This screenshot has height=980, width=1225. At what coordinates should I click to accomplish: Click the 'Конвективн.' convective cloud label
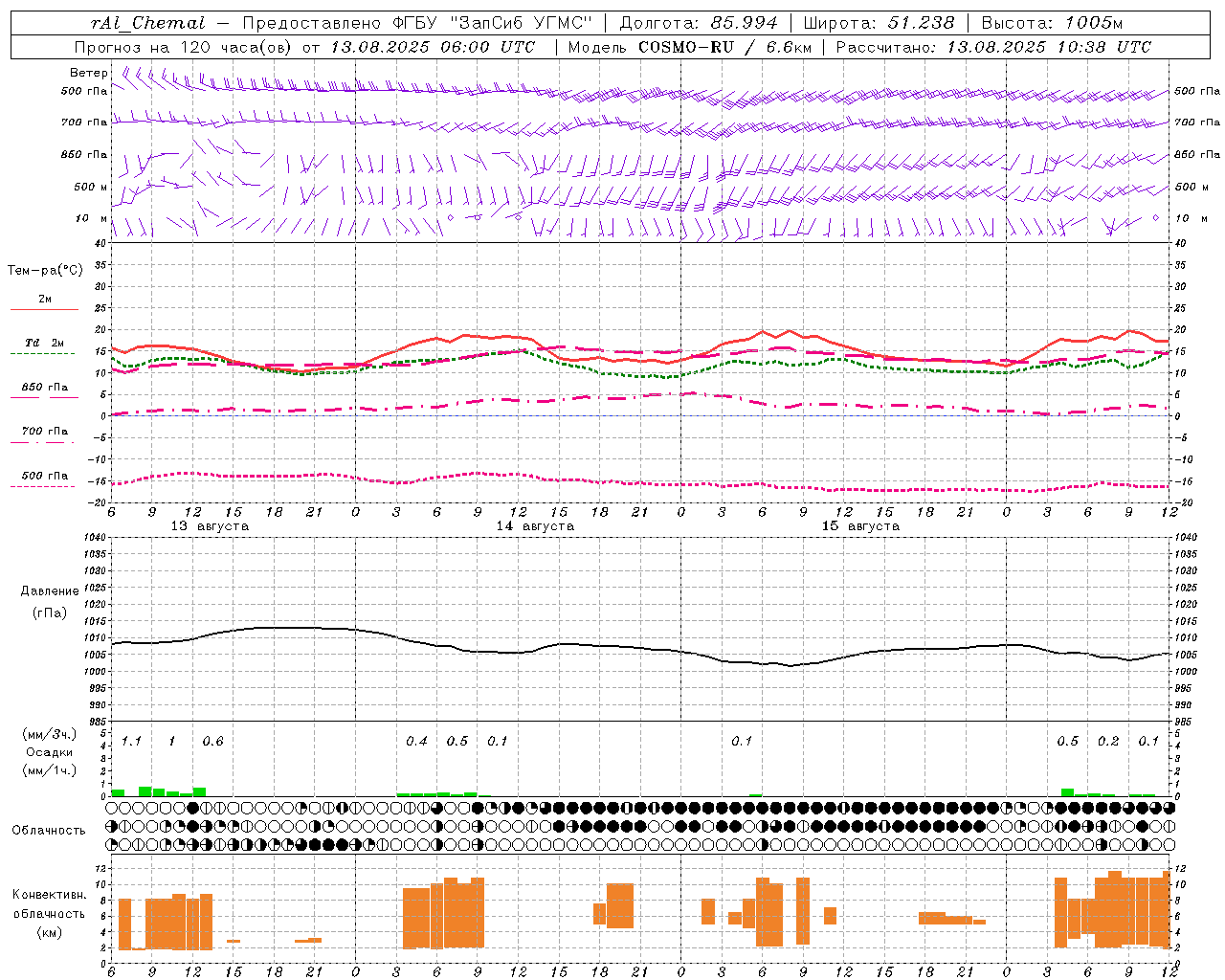(x=50, y=895)
